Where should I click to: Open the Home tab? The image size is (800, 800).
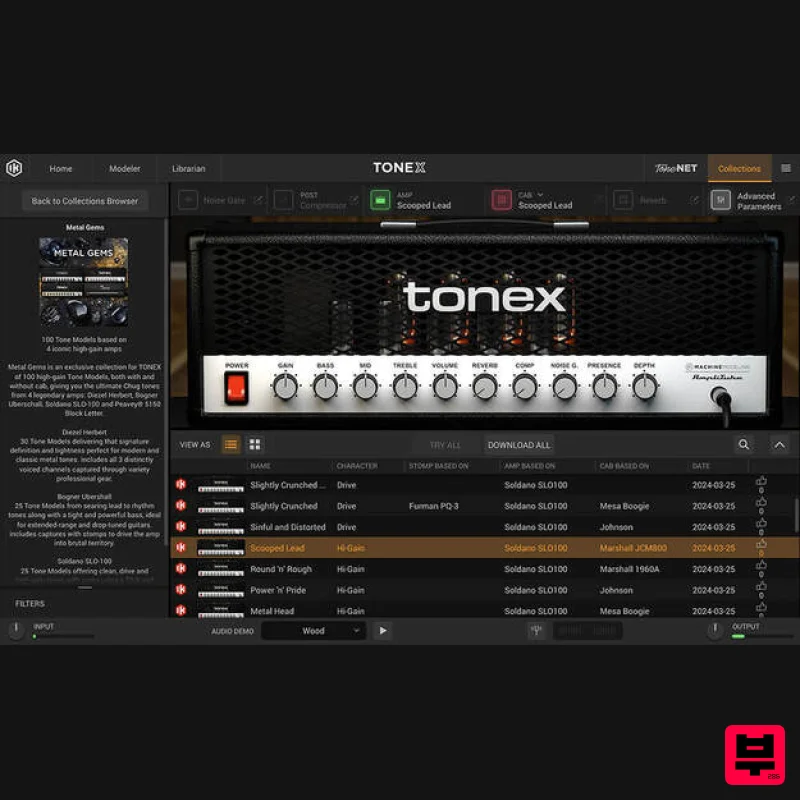click(x=61, y=168)
